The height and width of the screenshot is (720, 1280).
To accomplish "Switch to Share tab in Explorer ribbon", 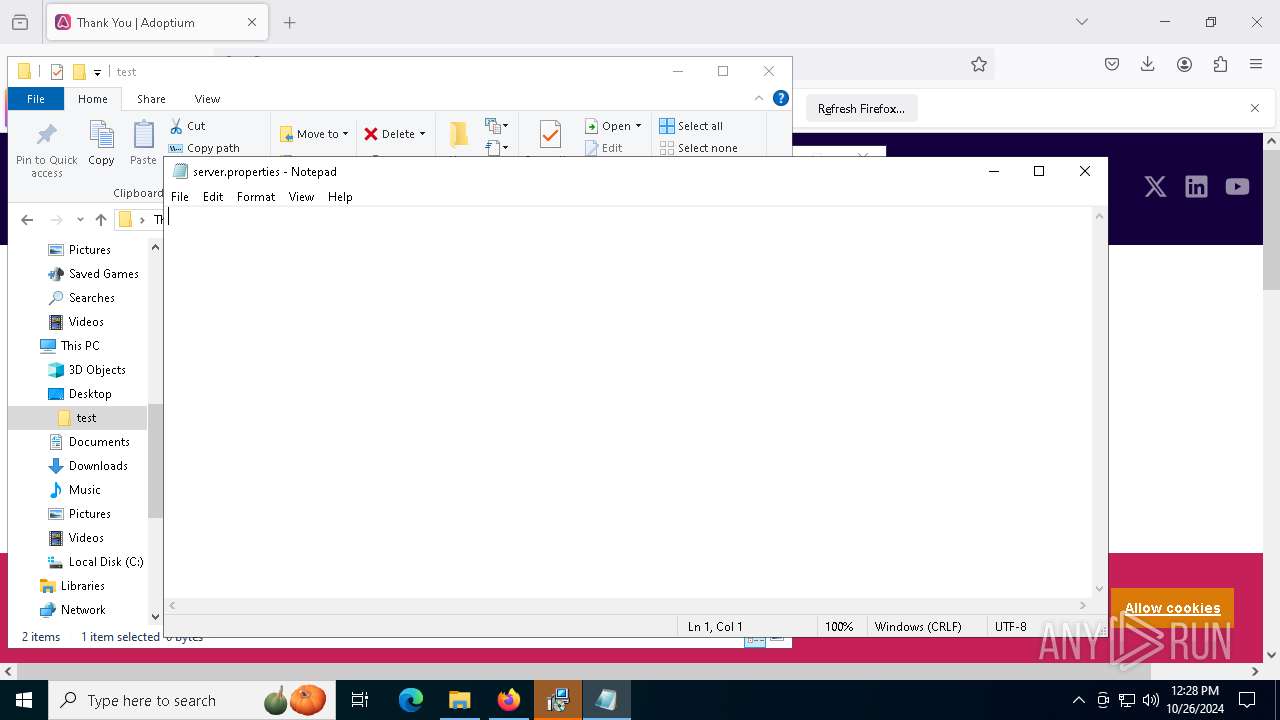I will pyautogui.click(x=151, y=99).
